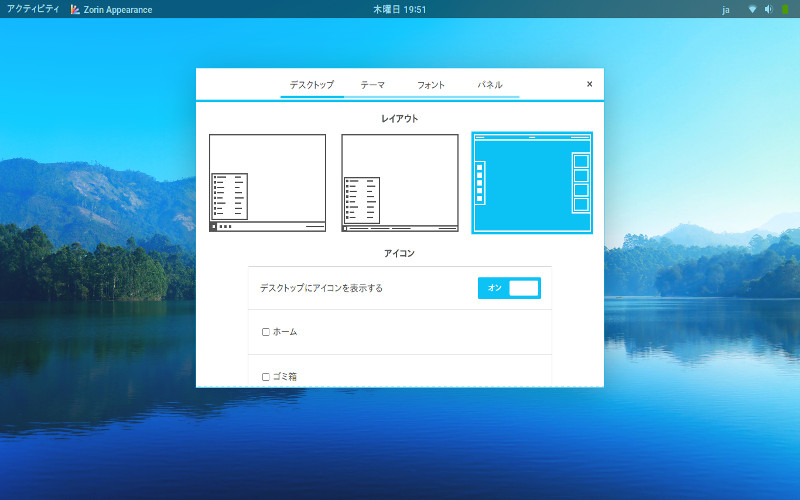Viewport: 800px width, 500px height.
Task: Toggle the デスクトップにアイコンを表示する switch
Action: [509, 288]
